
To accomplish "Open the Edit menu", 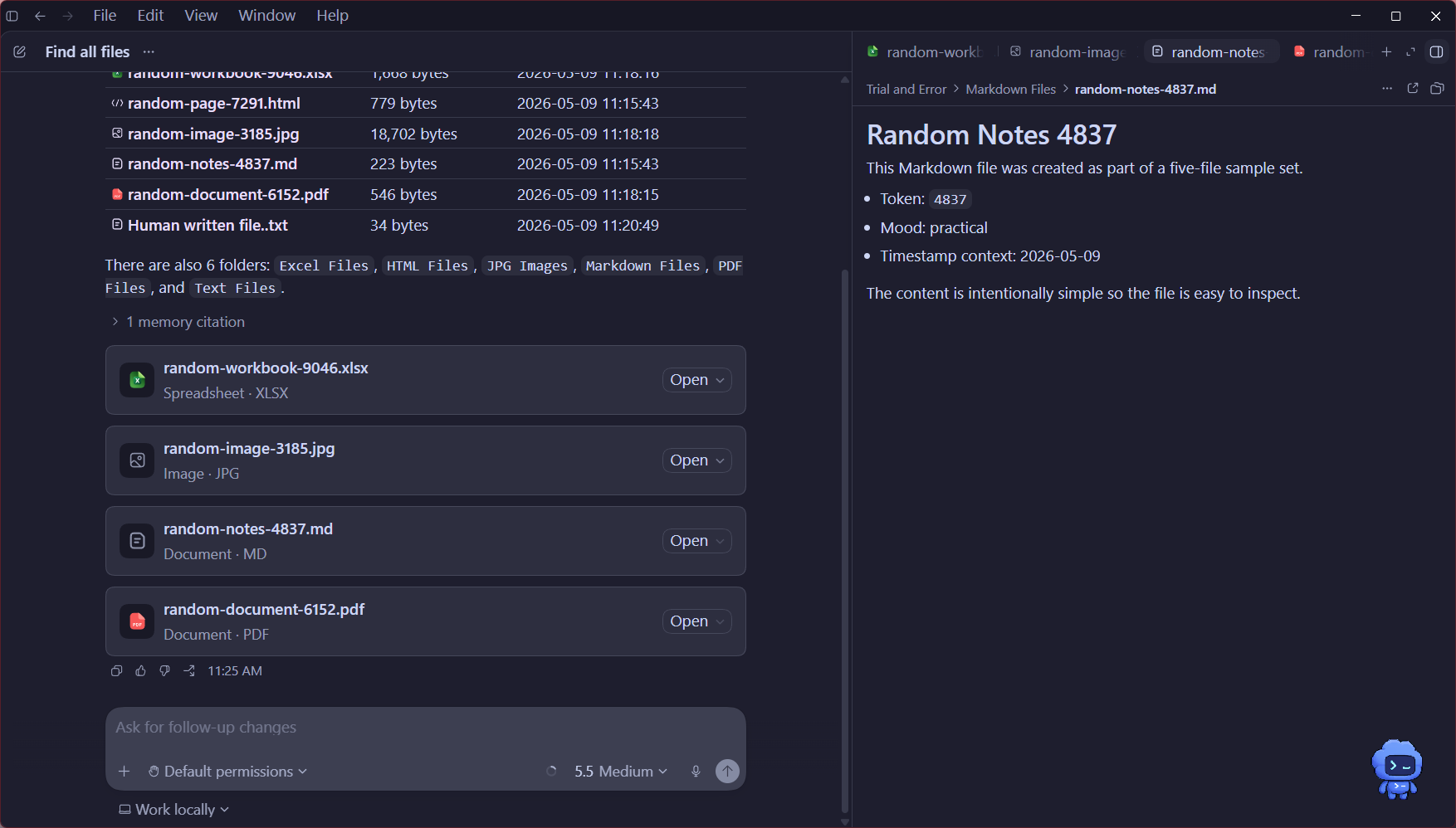I will click(150, 16).
